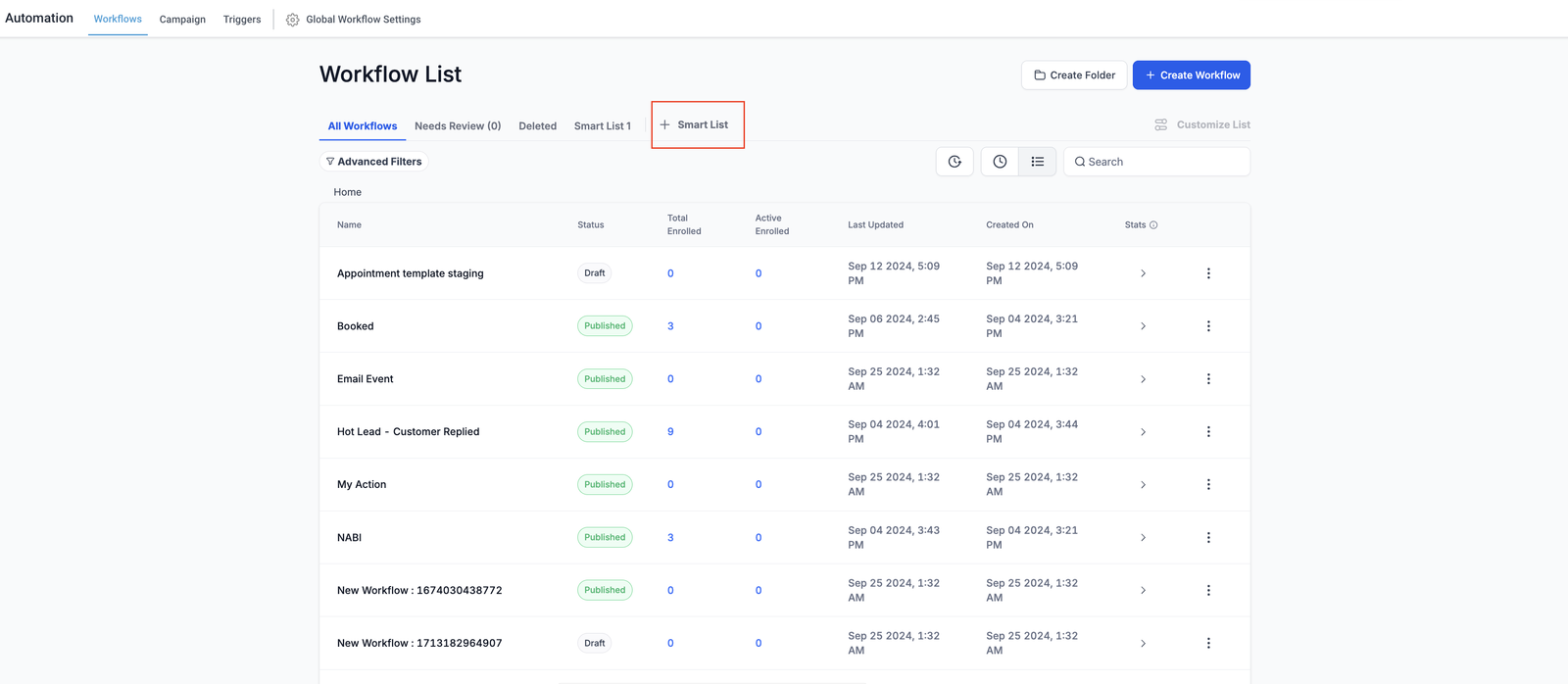This screenshot has height=684, width=1568.
Task: Select the list view toggle button
Action: pyautogui.click(x=1038, y=162)
